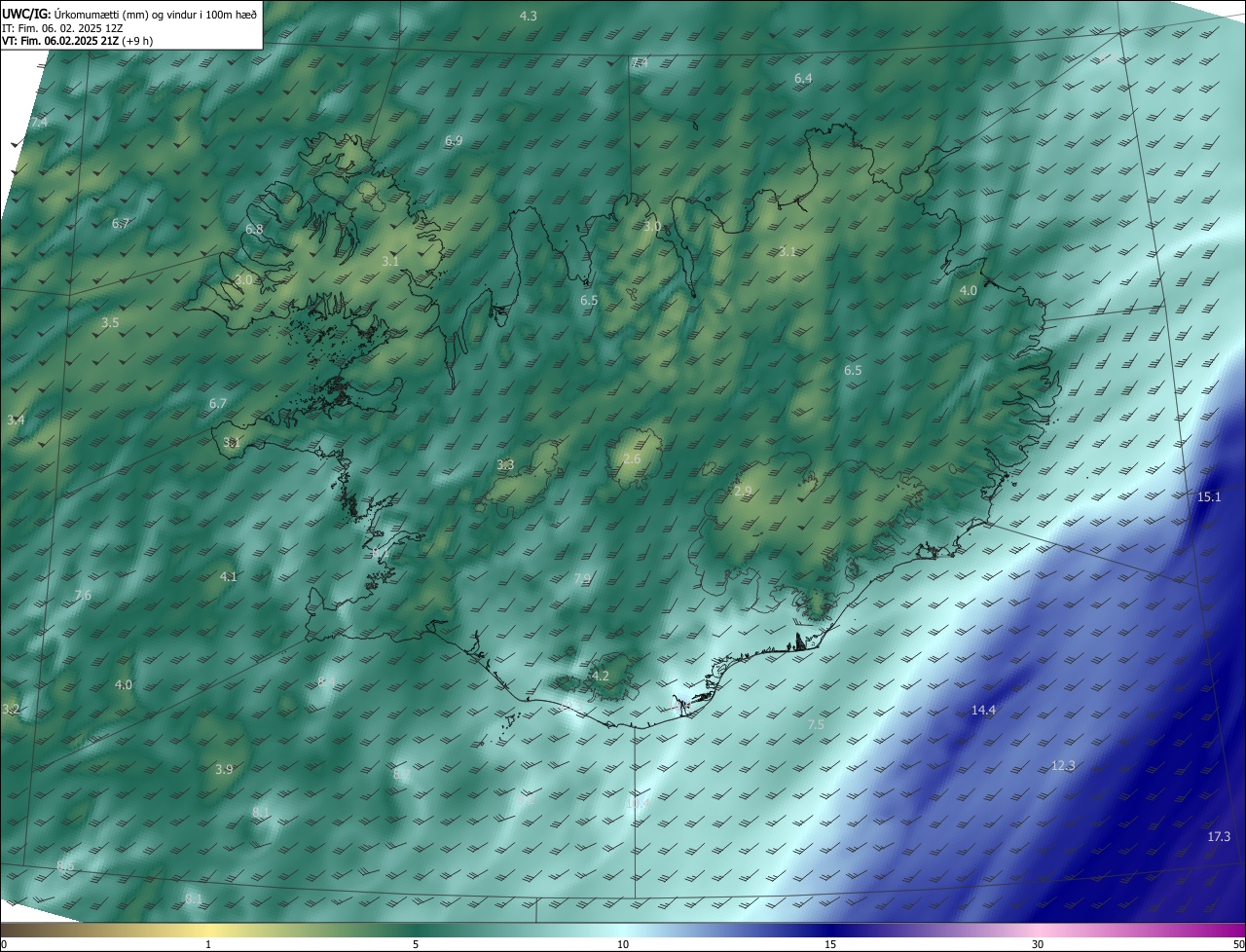Click the 7.9 value over south Iceland
The width and height of the screenshot is (1246, 952).
[582, 578]
